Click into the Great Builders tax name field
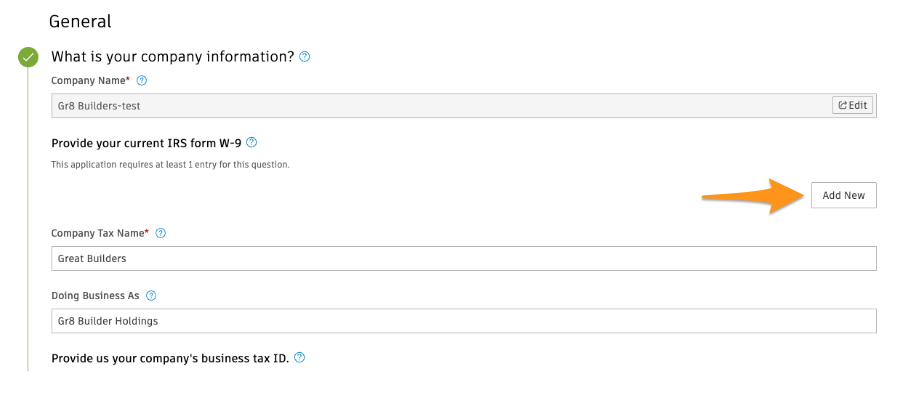Viewport: 911px width, 394px height. (x=464, y=259)
